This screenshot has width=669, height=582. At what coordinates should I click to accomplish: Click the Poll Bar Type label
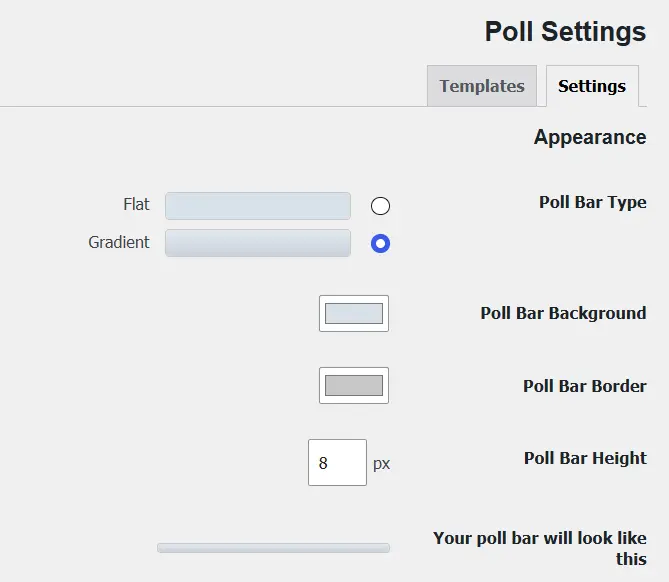pos(593,202)
